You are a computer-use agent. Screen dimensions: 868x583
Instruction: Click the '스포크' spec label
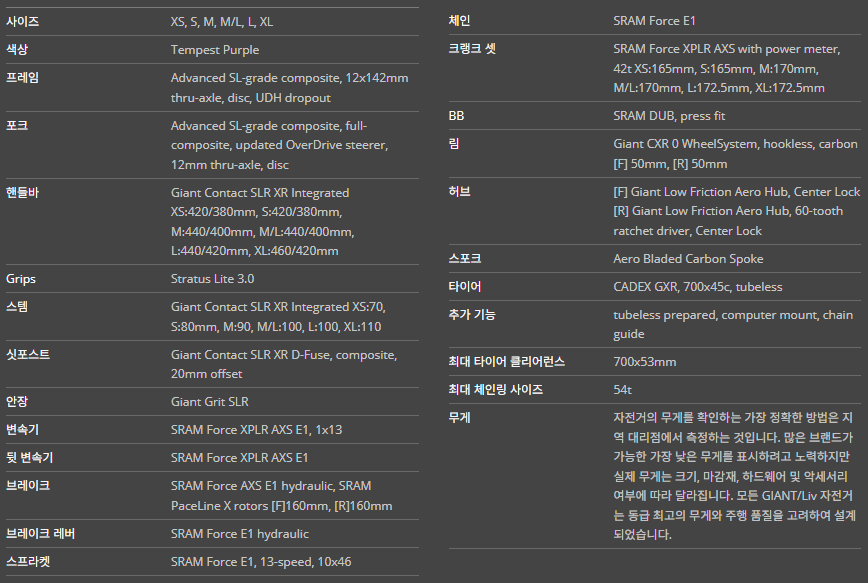coord(464,259)
